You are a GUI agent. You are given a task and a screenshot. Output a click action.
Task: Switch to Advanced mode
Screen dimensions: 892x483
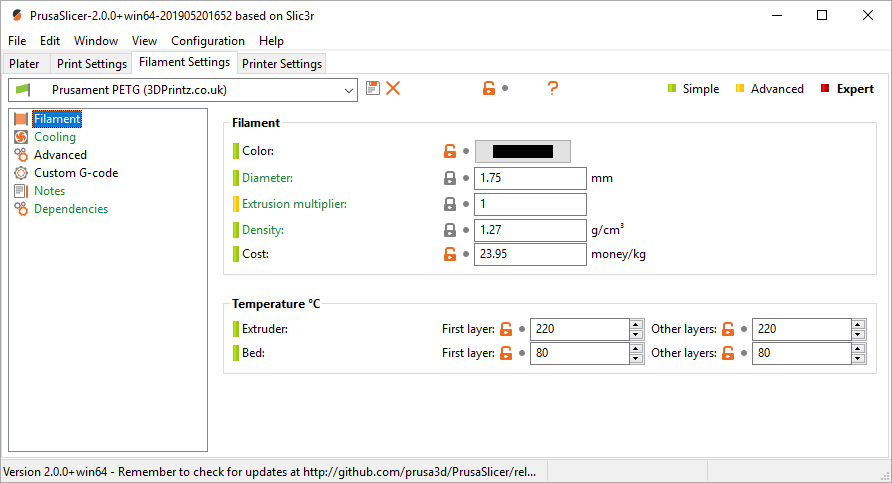(770, 89)
